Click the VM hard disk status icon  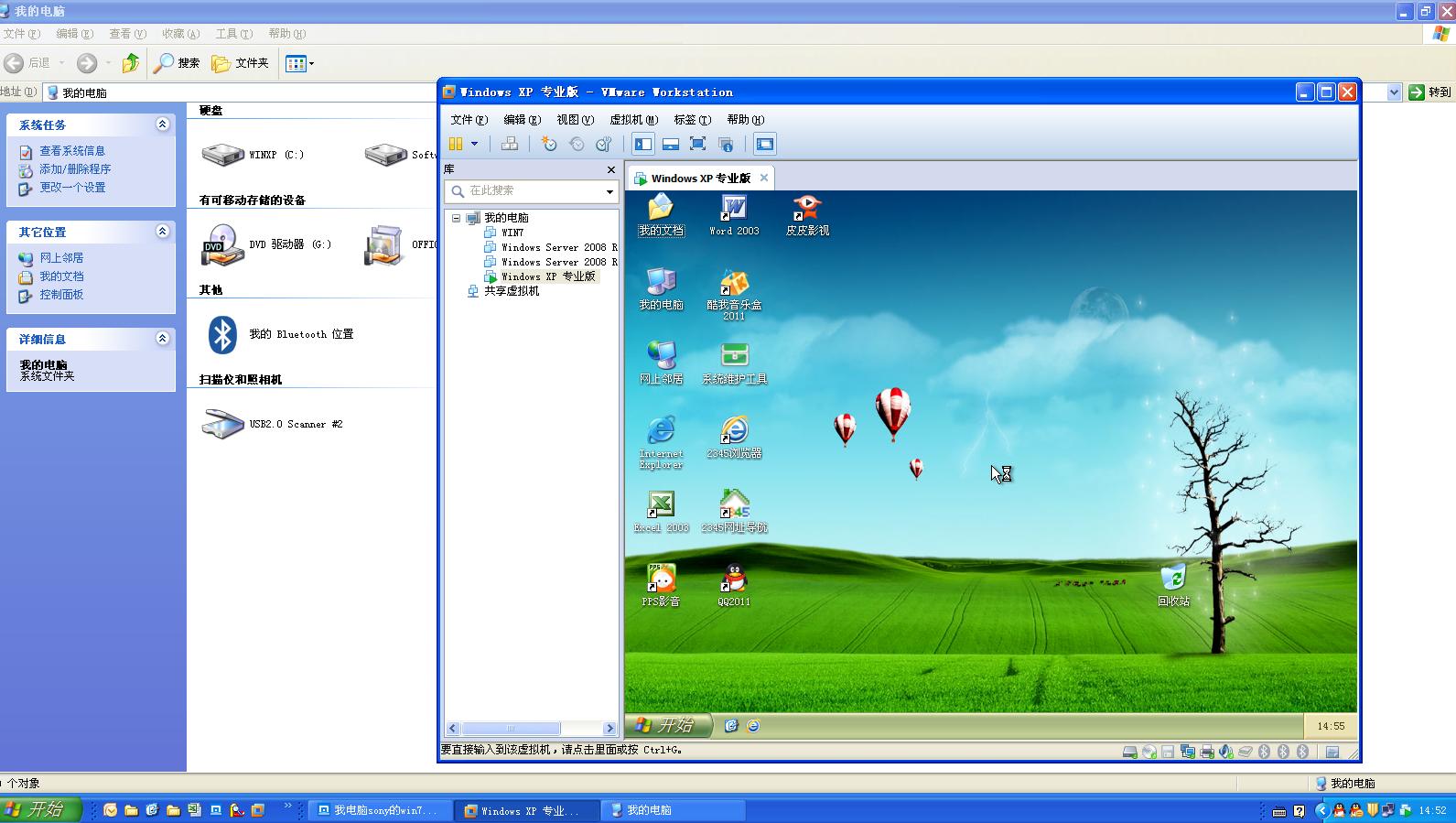click(1130, 752)
